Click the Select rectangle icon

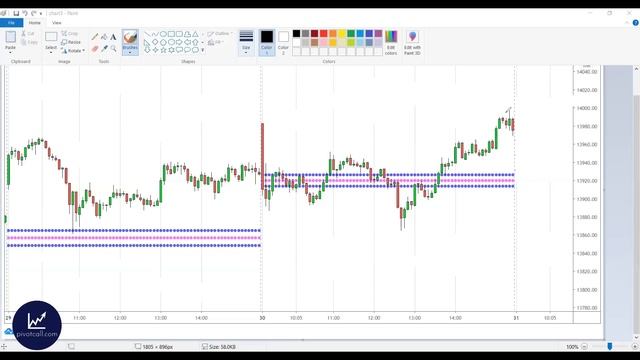(x=51, y=37)
